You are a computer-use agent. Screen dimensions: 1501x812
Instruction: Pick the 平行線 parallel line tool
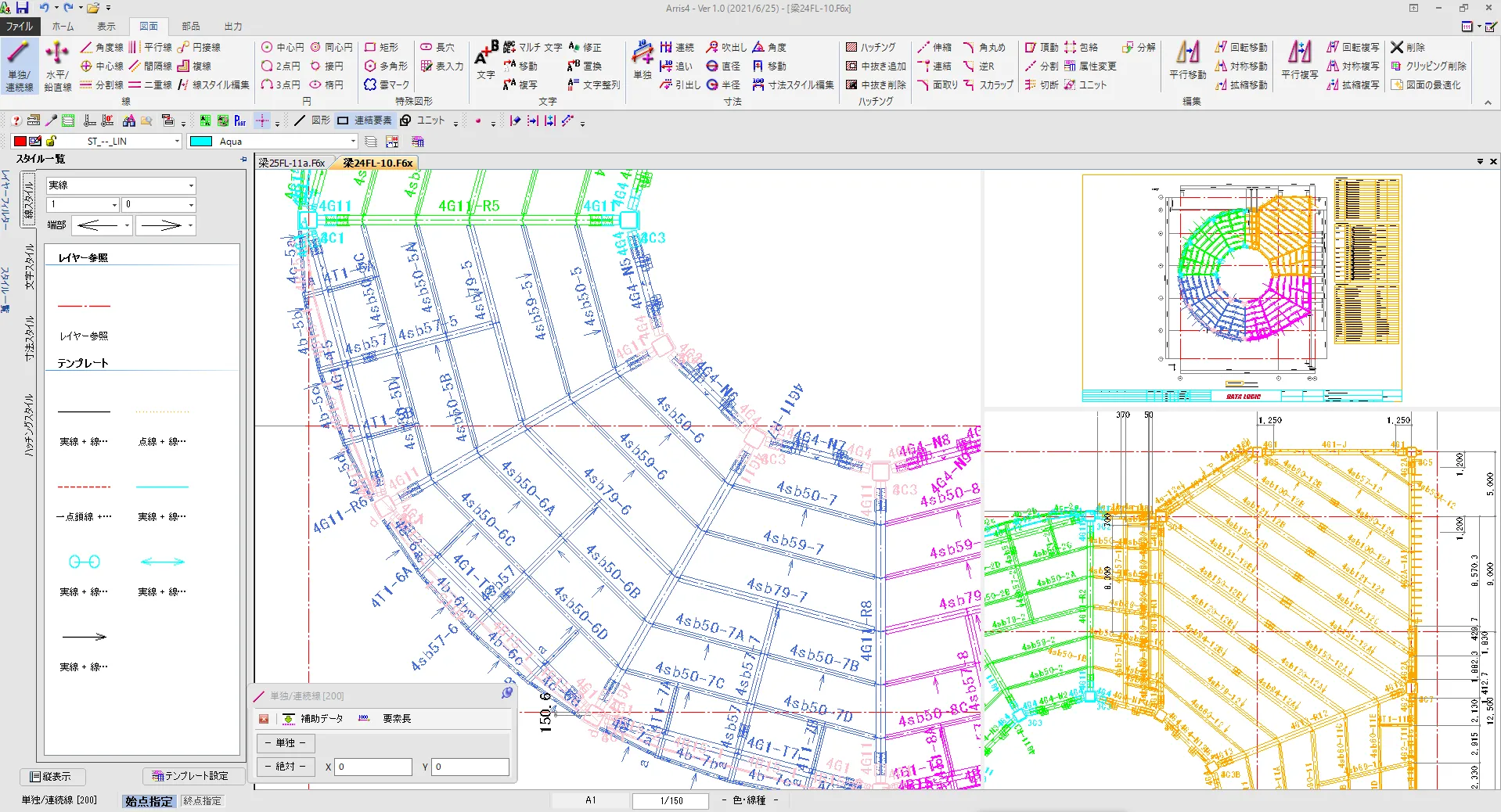coord(150,48)
